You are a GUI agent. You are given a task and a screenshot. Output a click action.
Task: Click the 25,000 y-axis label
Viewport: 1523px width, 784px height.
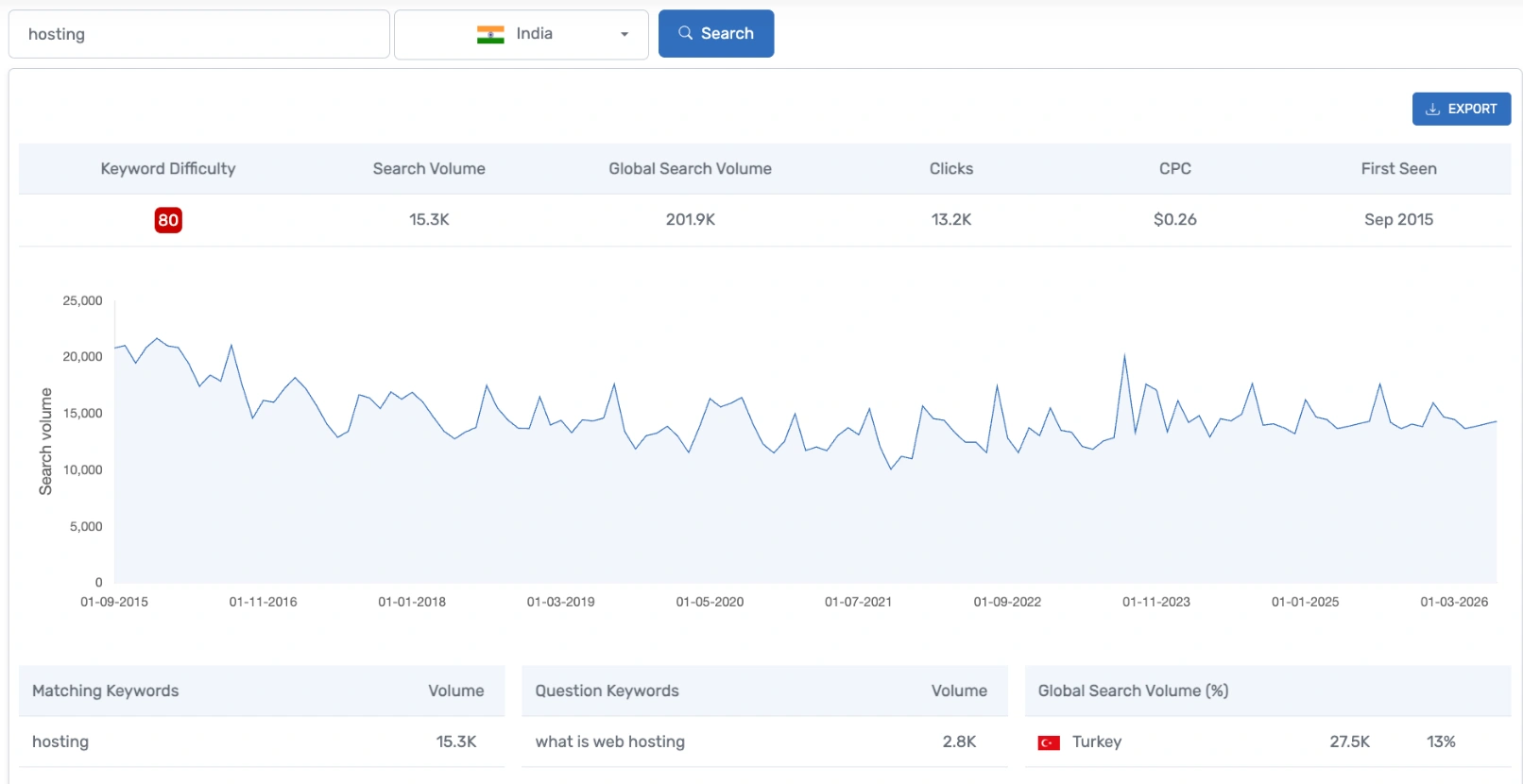(82, 300)
